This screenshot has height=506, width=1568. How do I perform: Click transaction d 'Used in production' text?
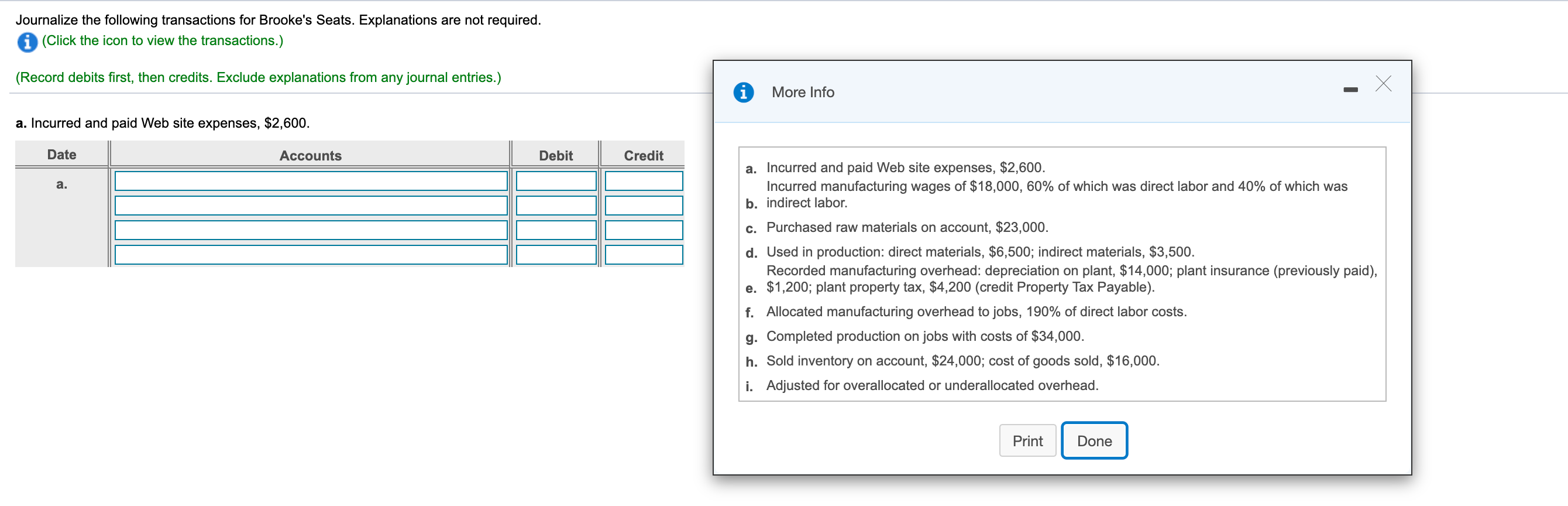tap(980, 252)
